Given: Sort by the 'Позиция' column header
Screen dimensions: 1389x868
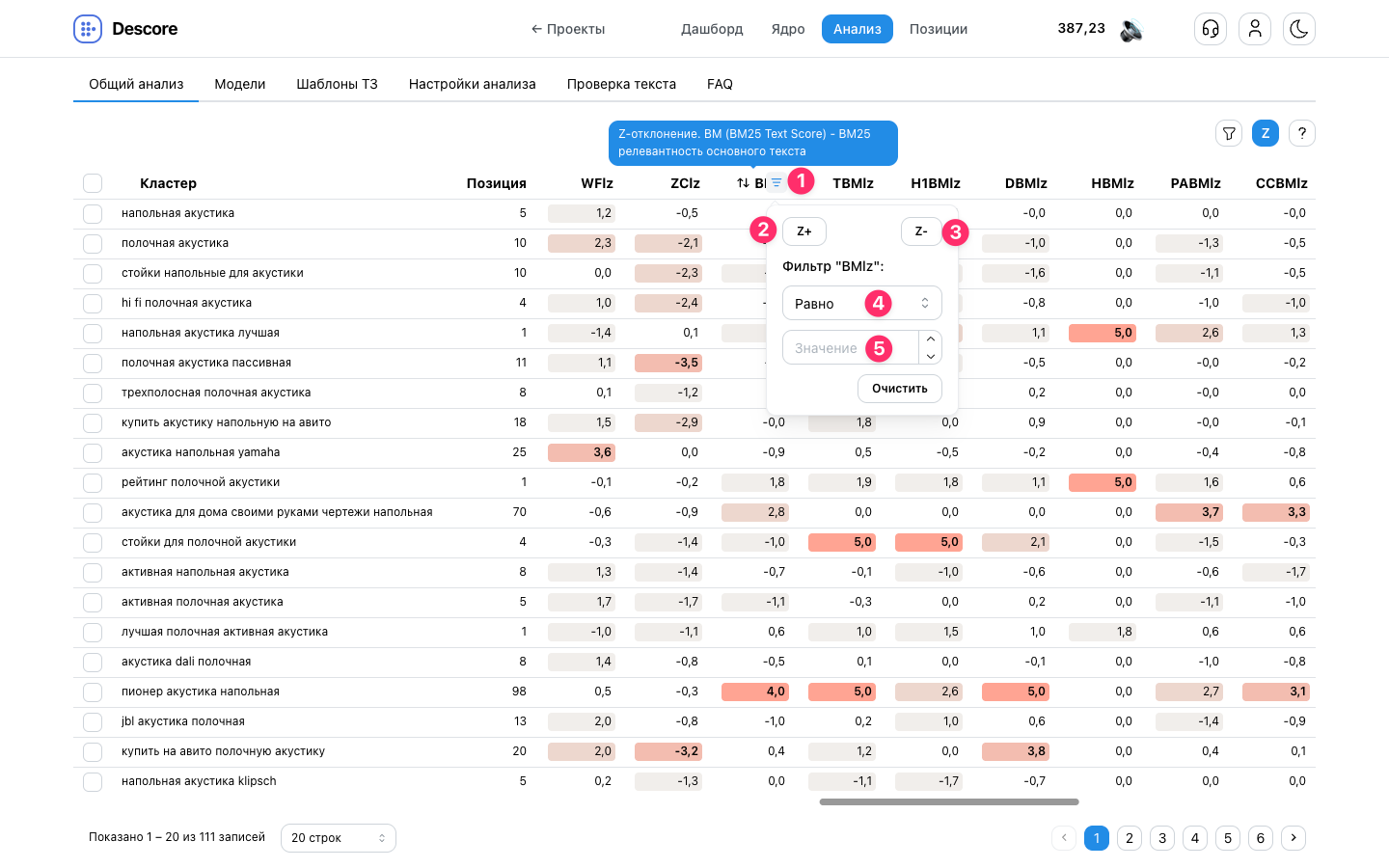Looking at the screenshot, I should click(x=497, y=183).
